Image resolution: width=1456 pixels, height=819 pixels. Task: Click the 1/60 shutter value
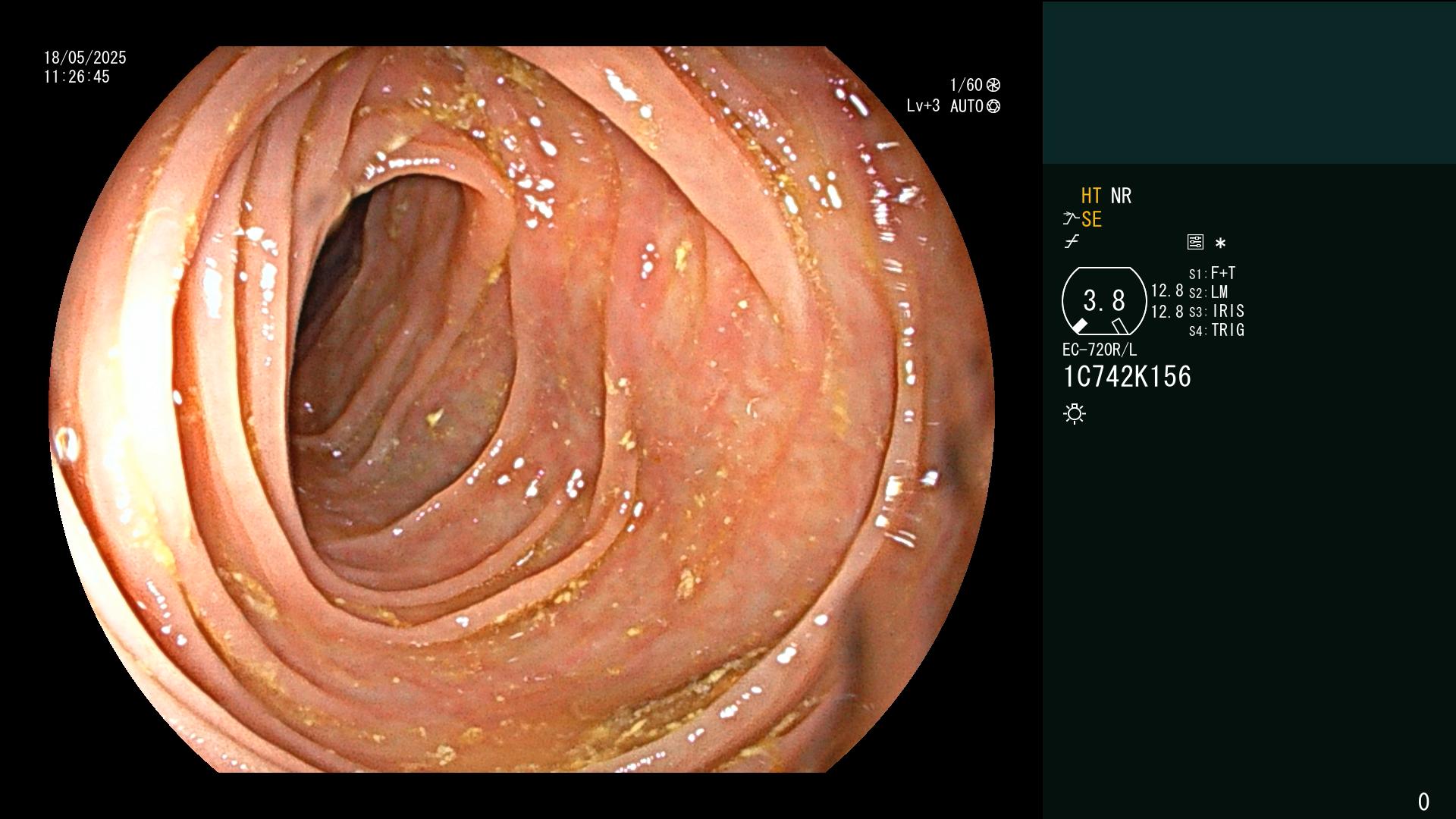point(966,85)
